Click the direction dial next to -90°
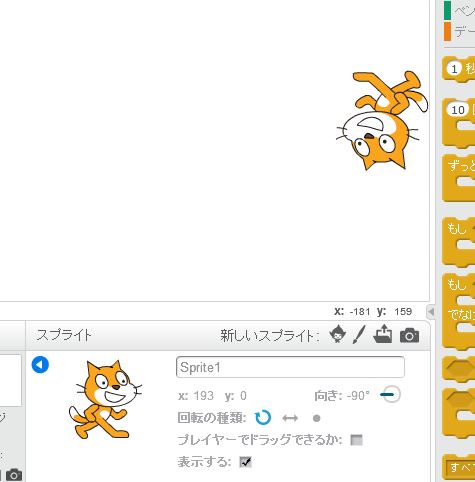This screenshot has height=482, width=475. click(x=391, y=395)
